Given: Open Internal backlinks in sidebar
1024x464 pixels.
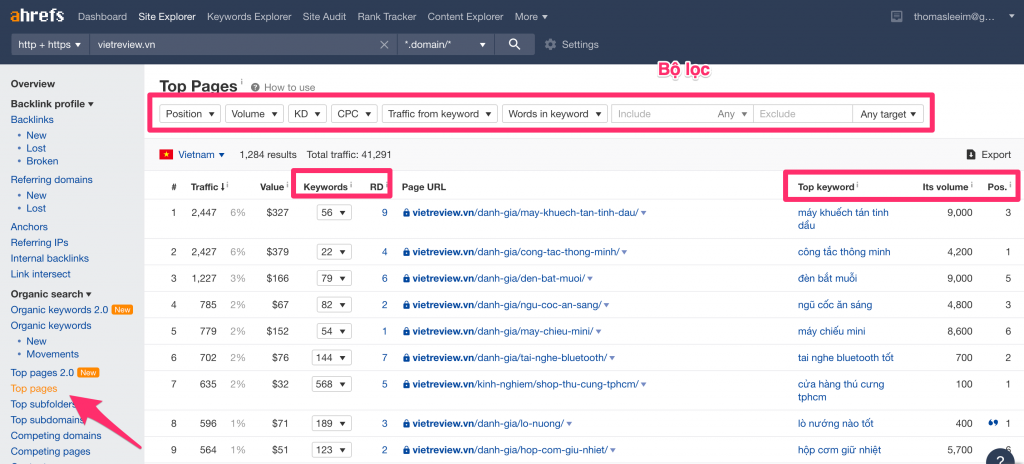Looking at the screenshot, I should (x=50, y=258).
